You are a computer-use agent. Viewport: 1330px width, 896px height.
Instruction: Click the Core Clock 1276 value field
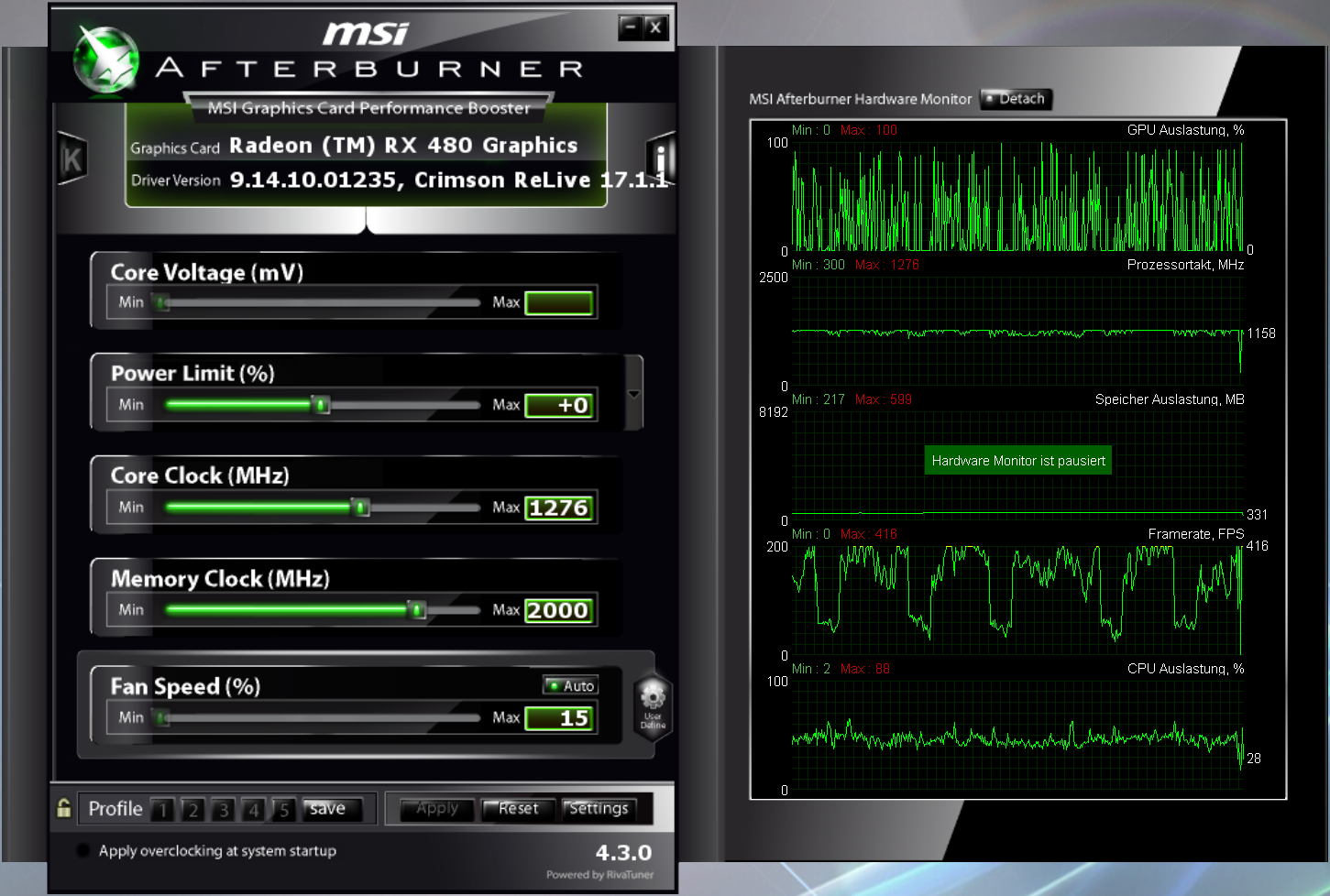pyautogui.click(x=558, y=508)
